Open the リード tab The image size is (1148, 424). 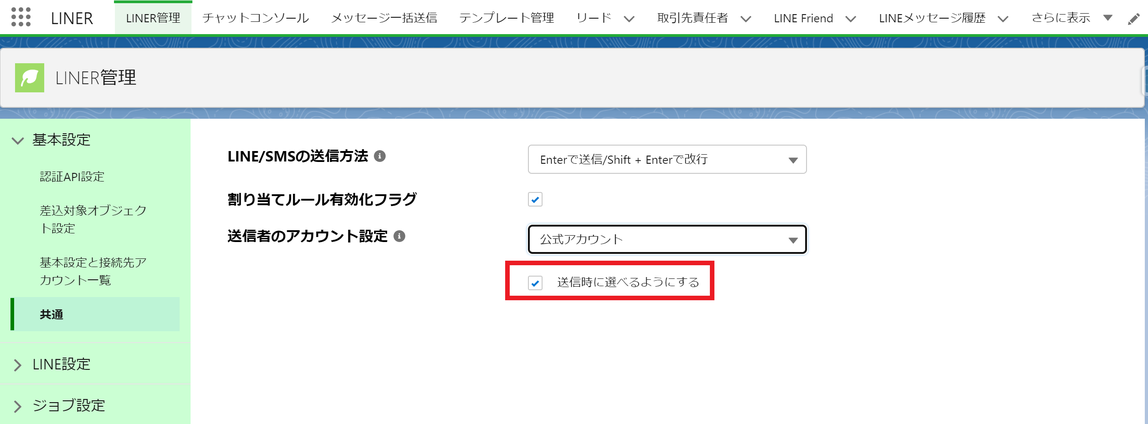593,18
